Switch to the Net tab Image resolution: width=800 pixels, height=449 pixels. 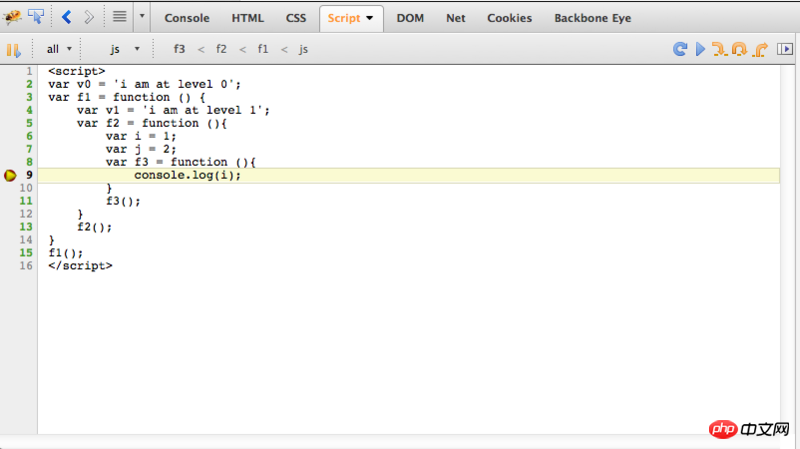coord(456,18)
